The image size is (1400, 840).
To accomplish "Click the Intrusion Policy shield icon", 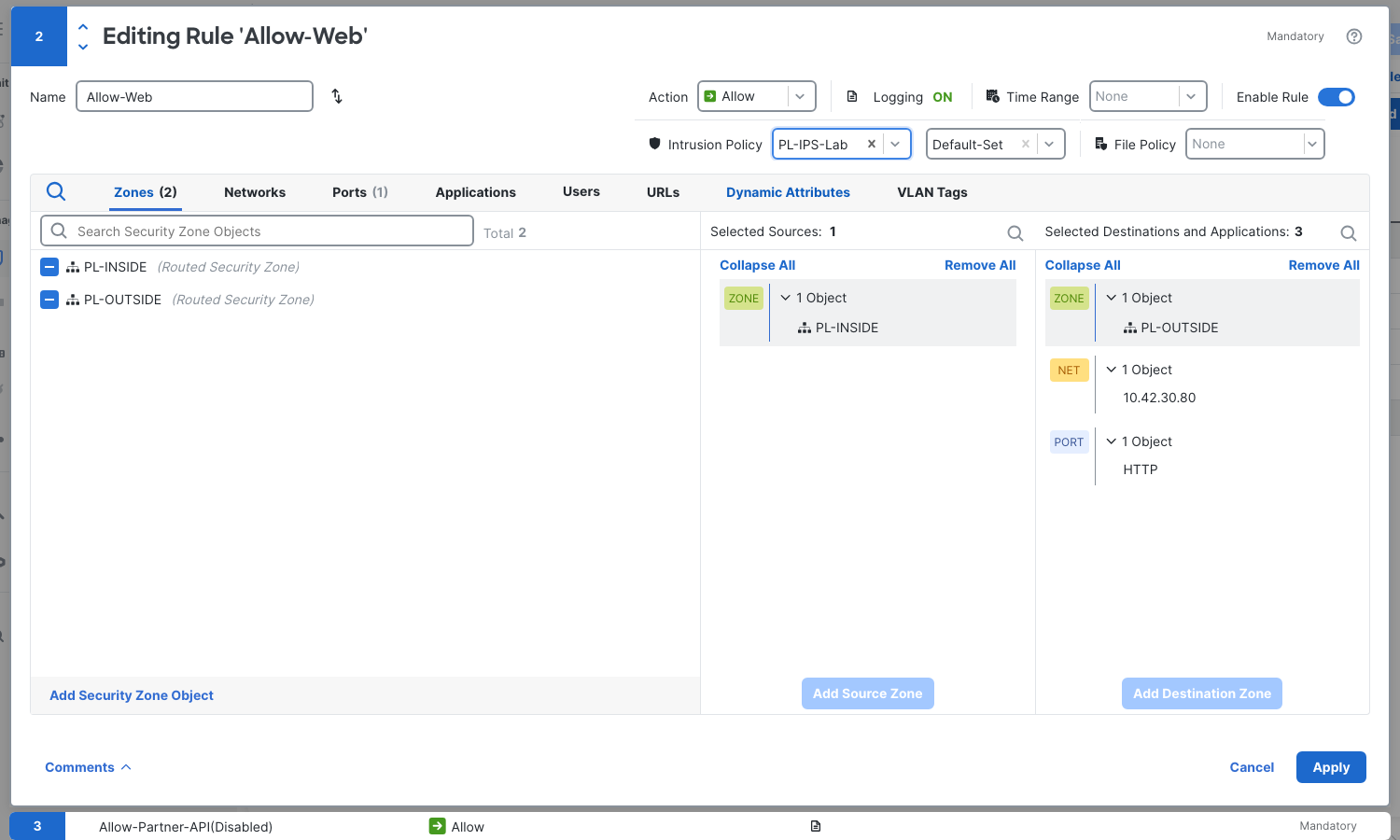I will pos(655,144).
